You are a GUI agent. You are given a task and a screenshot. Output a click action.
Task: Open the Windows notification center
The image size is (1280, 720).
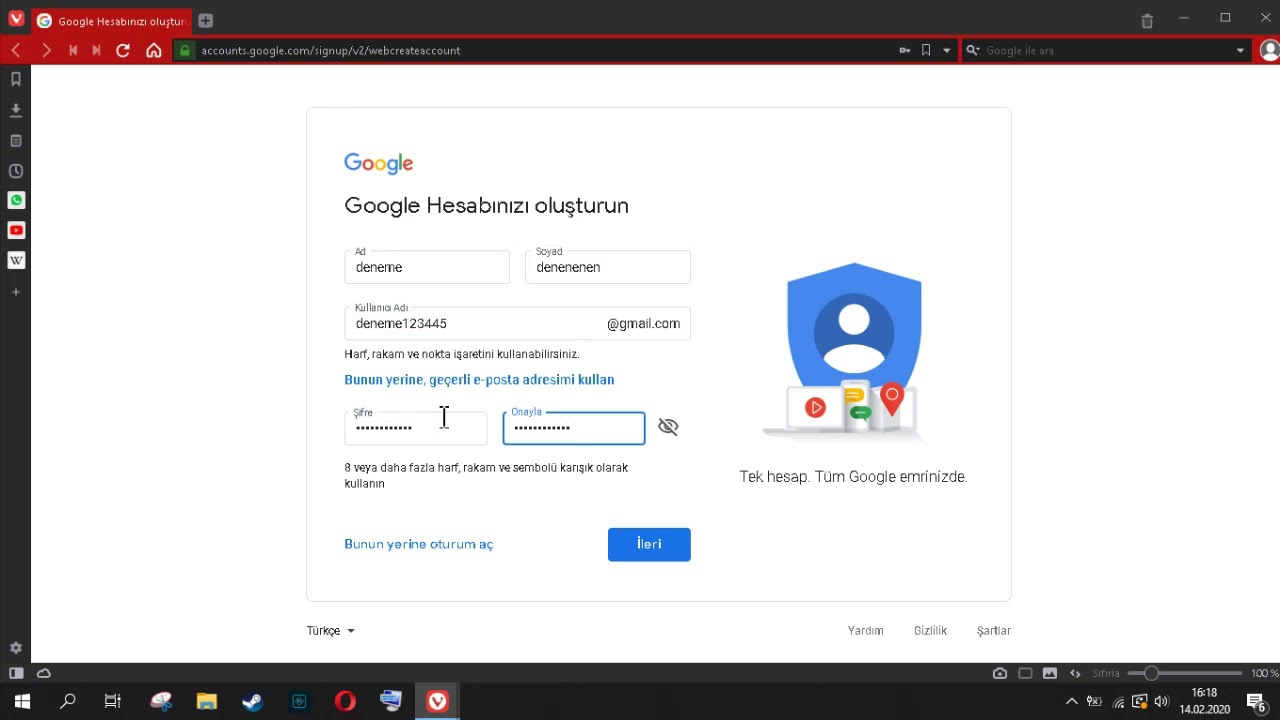point(1257,702)
